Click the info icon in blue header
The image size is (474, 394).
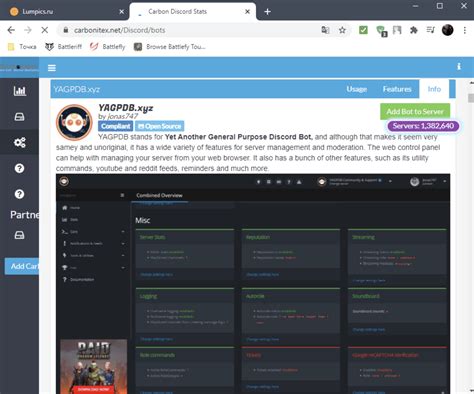(x=459, y=66)
